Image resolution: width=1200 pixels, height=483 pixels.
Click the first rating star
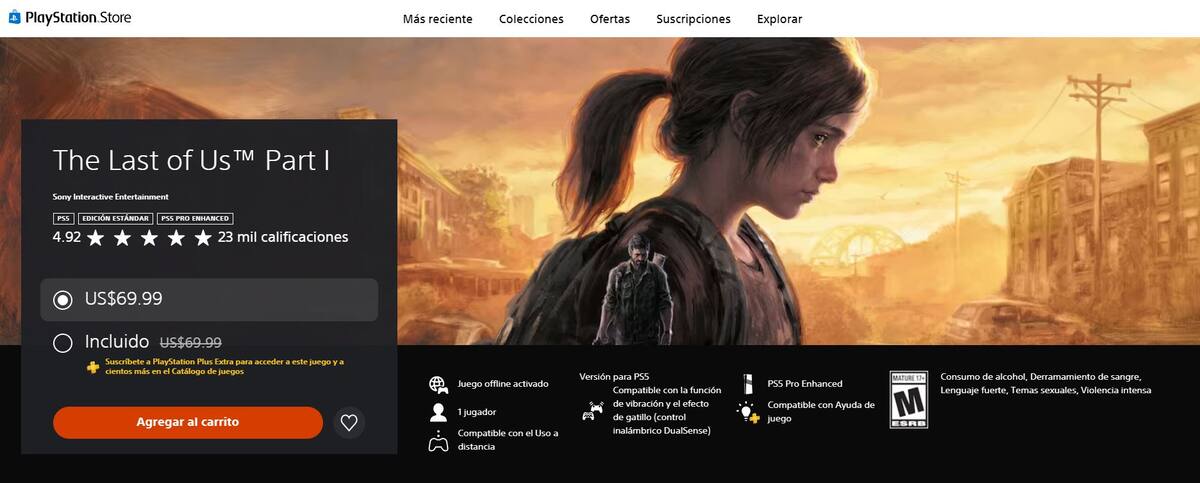click(95, 237)
